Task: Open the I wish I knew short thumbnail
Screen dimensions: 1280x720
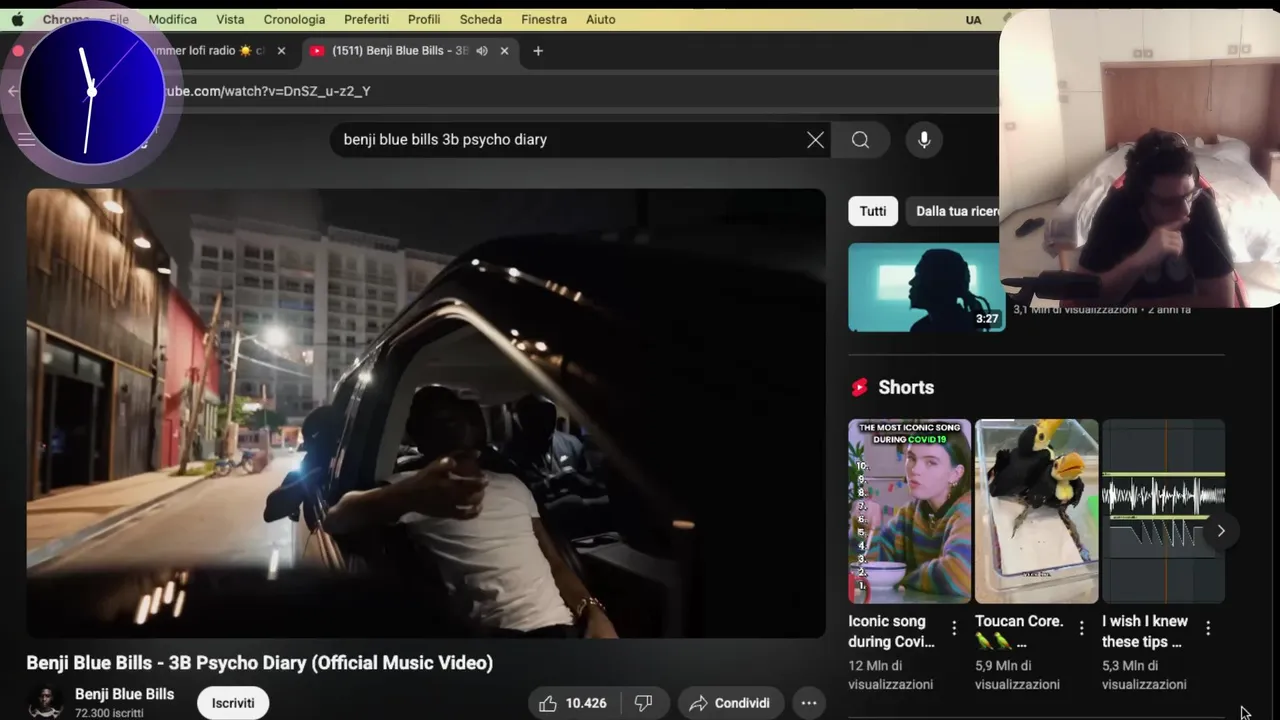Action: (1163, 511)
